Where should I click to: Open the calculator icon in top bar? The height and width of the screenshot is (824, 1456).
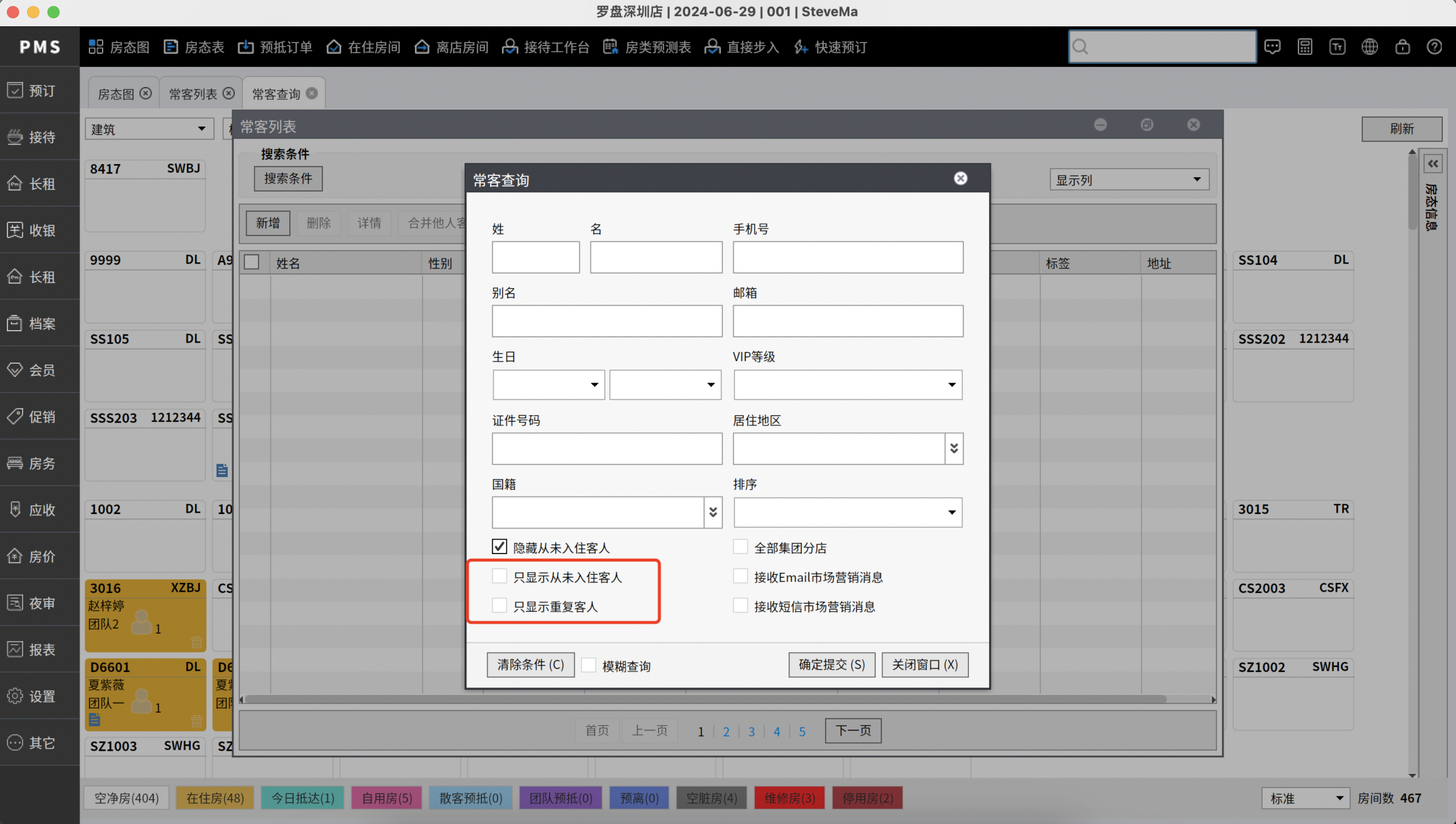[x=1305, y=47]
